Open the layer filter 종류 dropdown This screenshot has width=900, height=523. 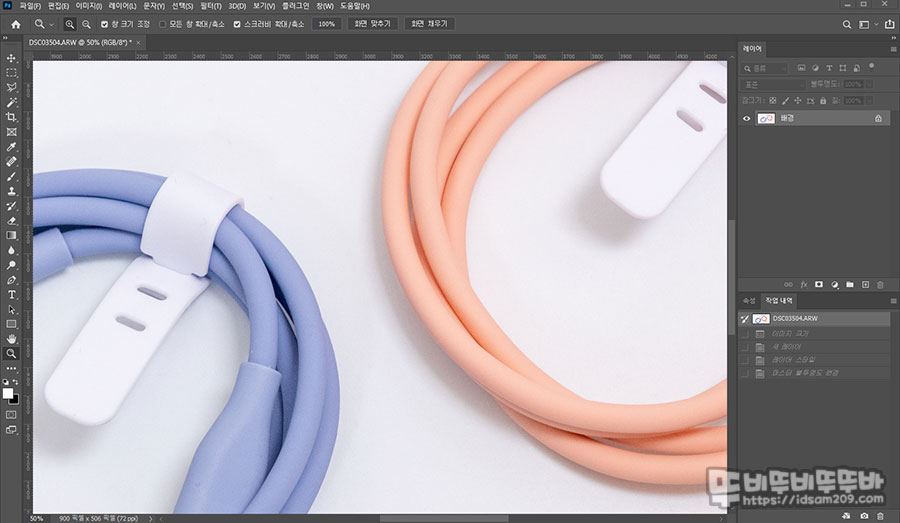click(x=766, y=68)
